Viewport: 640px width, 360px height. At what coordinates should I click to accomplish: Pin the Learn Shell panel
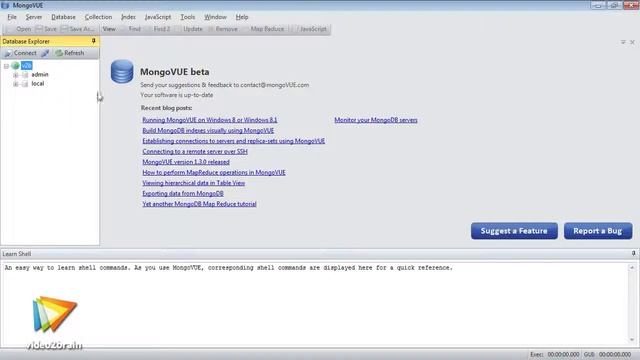[633, 253]
